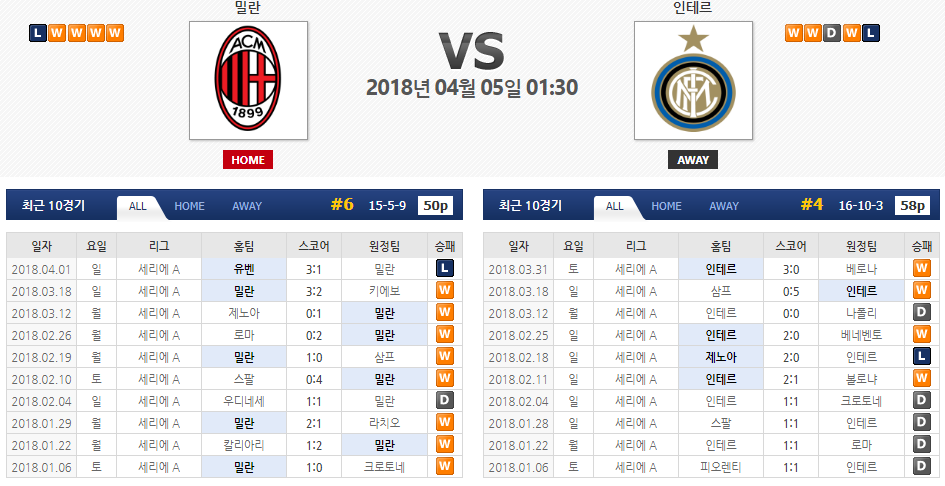945x486 pixels.
Task: Select AWAY tab in Inter recent matches panel
Action: (x=724, y=206)
